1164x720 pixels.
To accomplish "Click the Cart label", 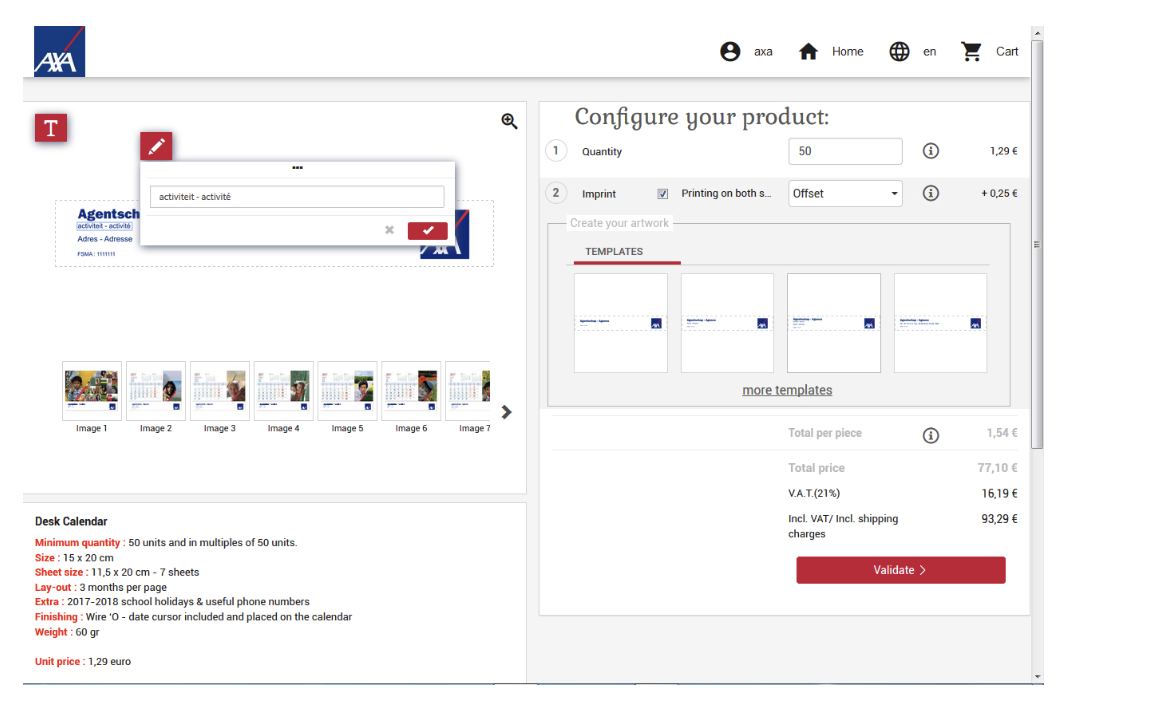I will pyautogui.click(x=1007, y=51).
